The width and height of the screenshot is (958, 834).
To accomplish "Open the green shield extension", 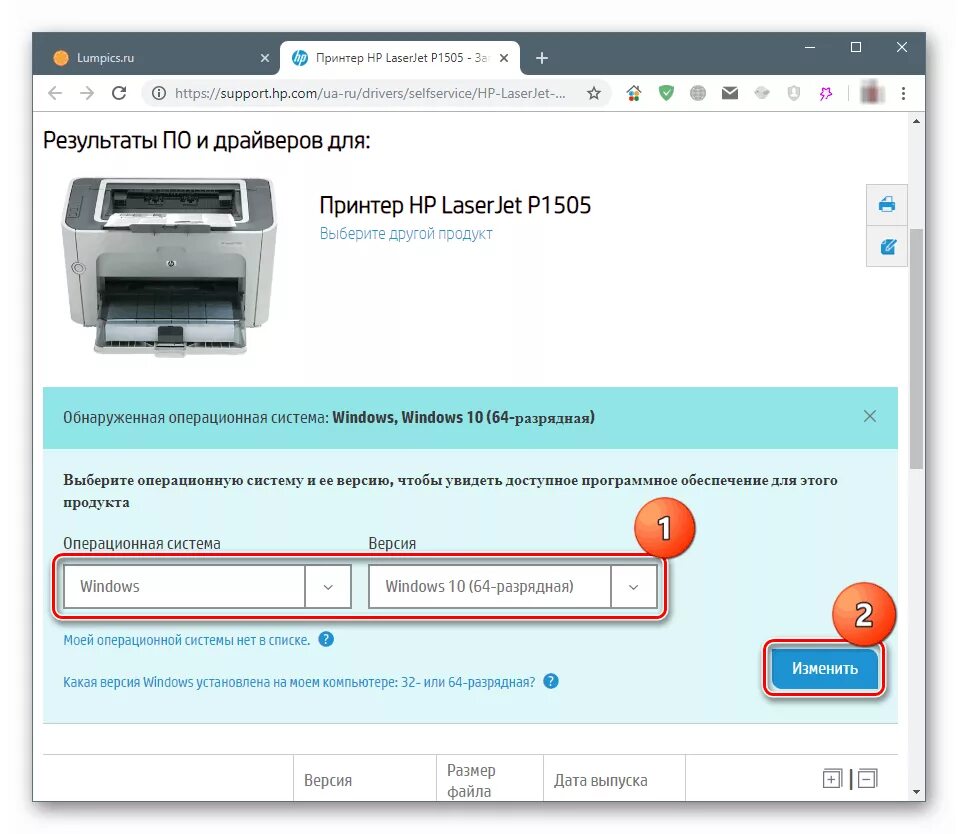I will coord(666,93).
